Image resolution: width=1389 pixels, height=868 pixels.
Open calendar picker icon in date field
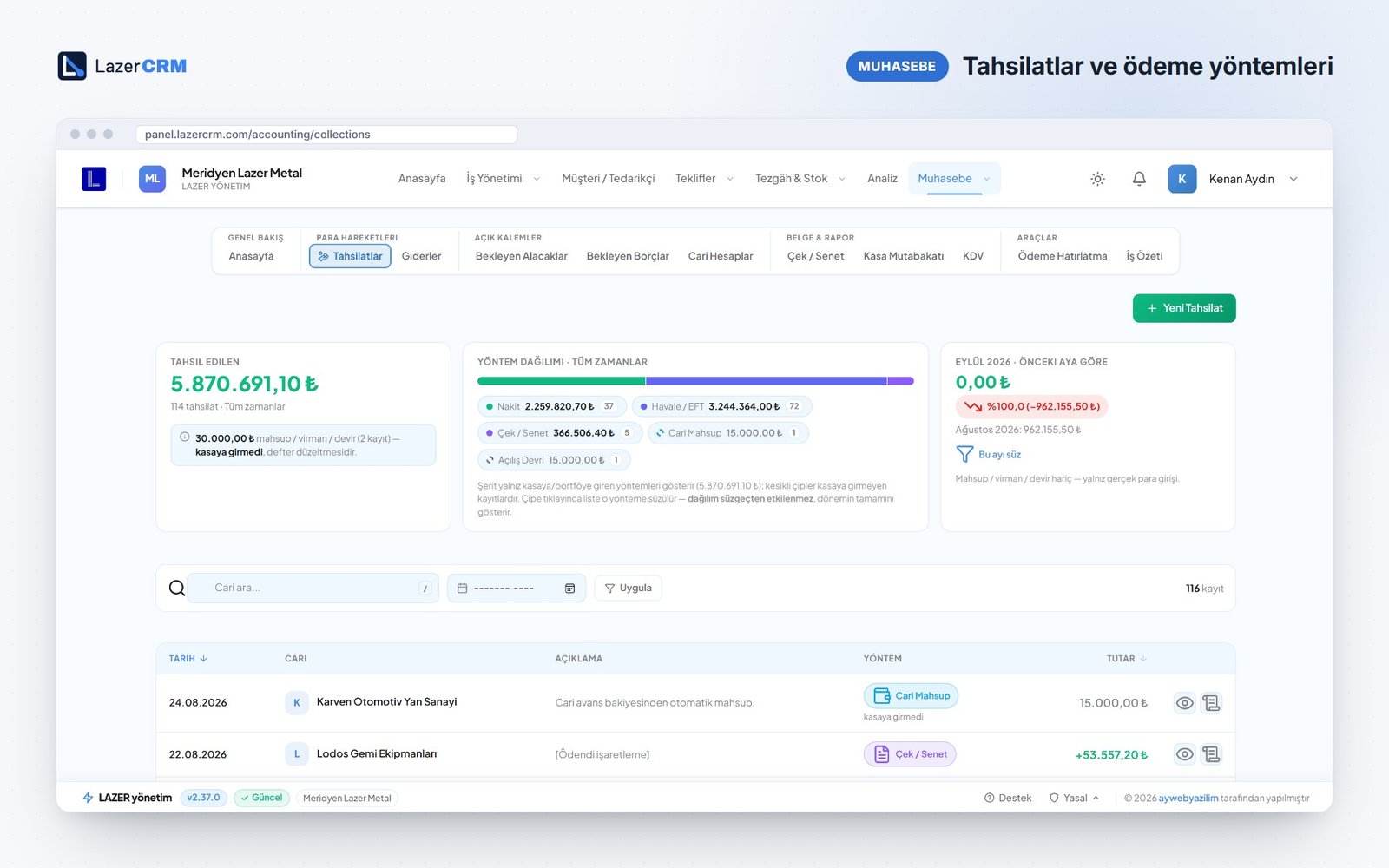(569, 589)
